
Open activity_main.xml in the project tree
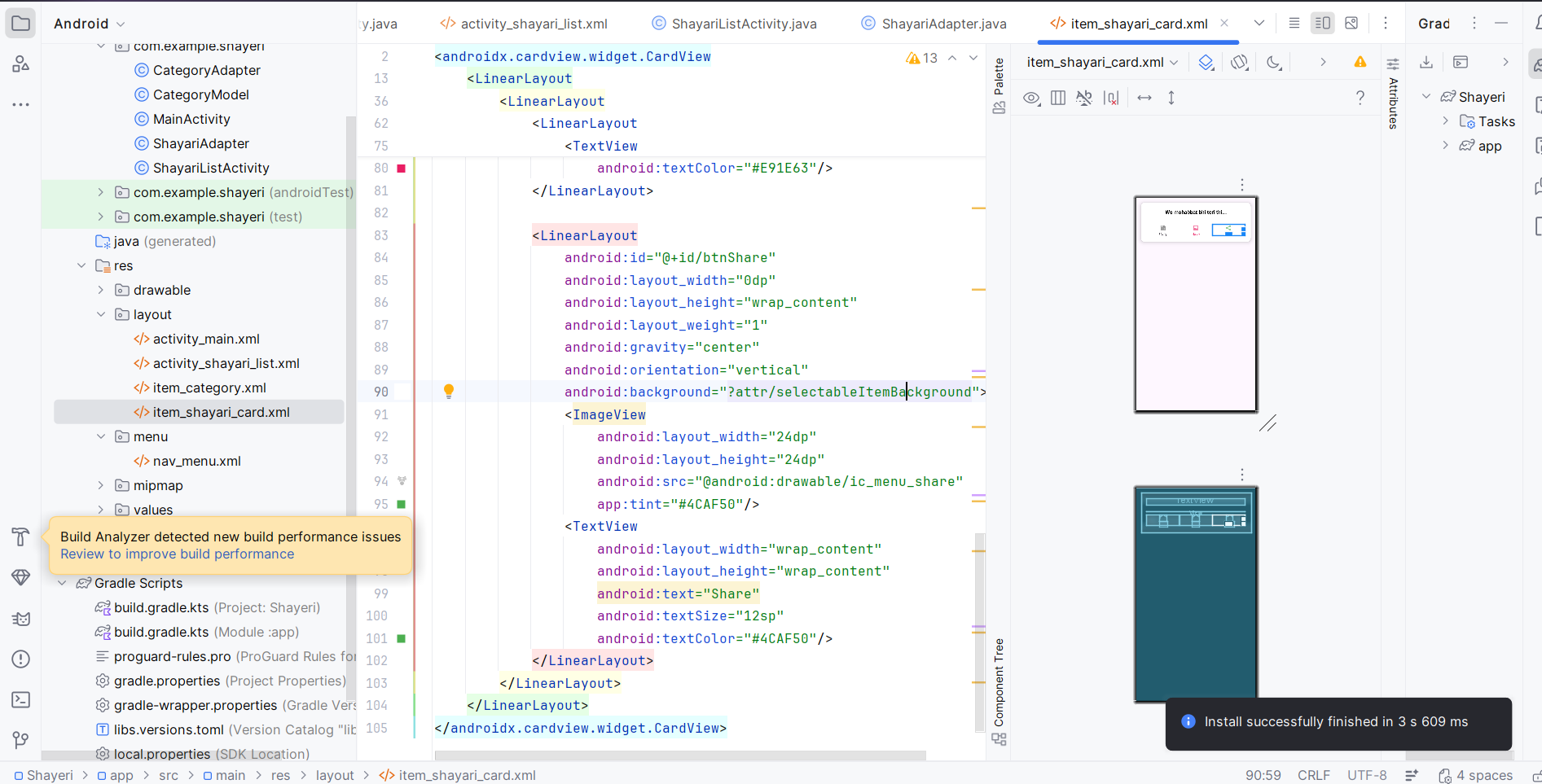(206, 339)
